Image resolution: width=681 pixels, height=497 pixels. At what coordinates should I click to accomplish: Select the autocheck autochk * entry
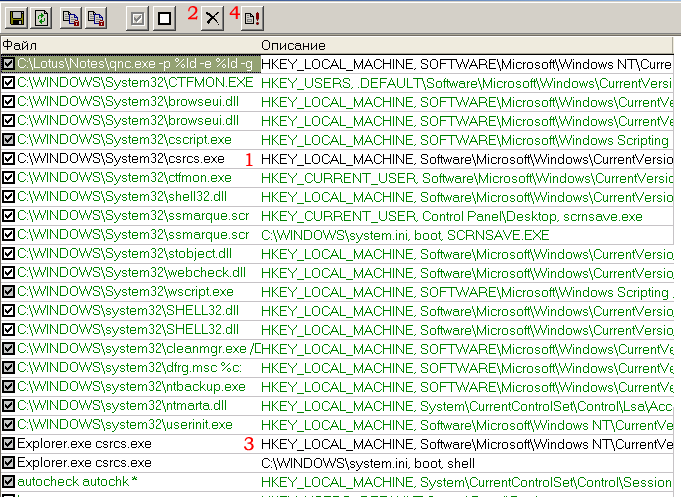pos(77,481)
